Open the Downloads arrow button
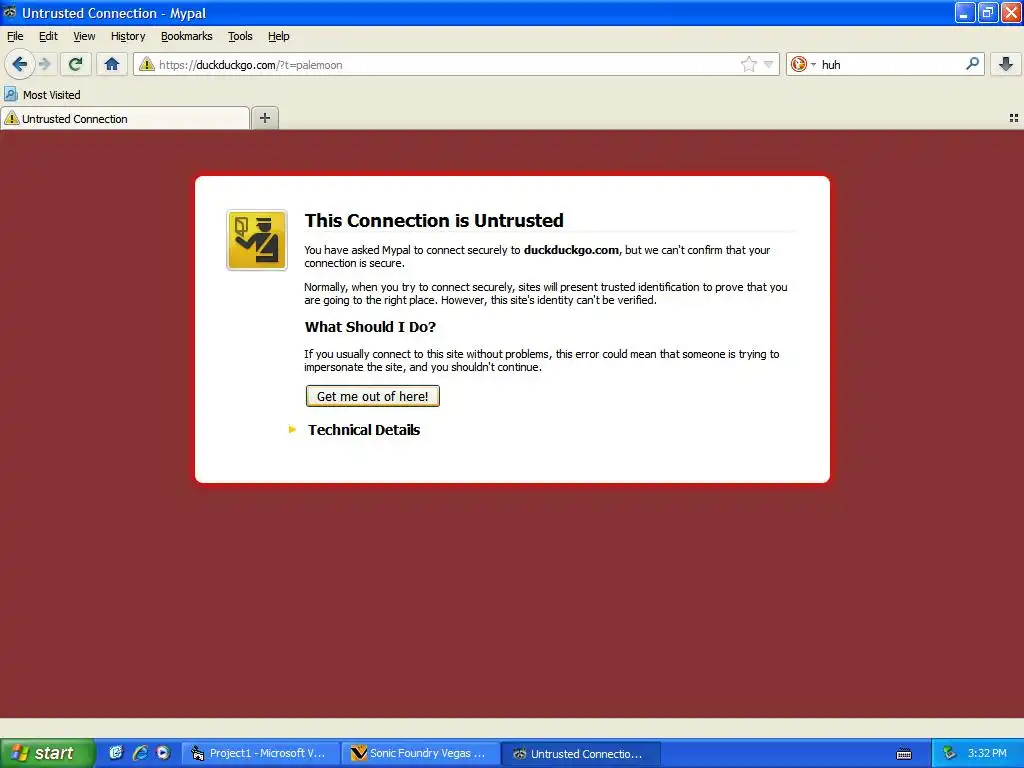The height and width of the screenshot is (768, 1024). coord(1006,64)
